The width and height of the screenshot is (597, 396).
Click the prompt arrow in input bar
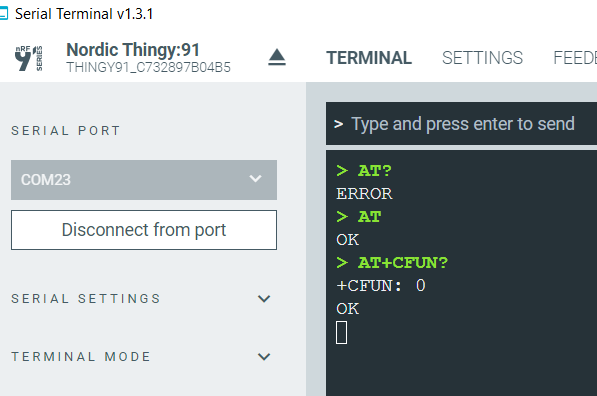click(338, 124)
